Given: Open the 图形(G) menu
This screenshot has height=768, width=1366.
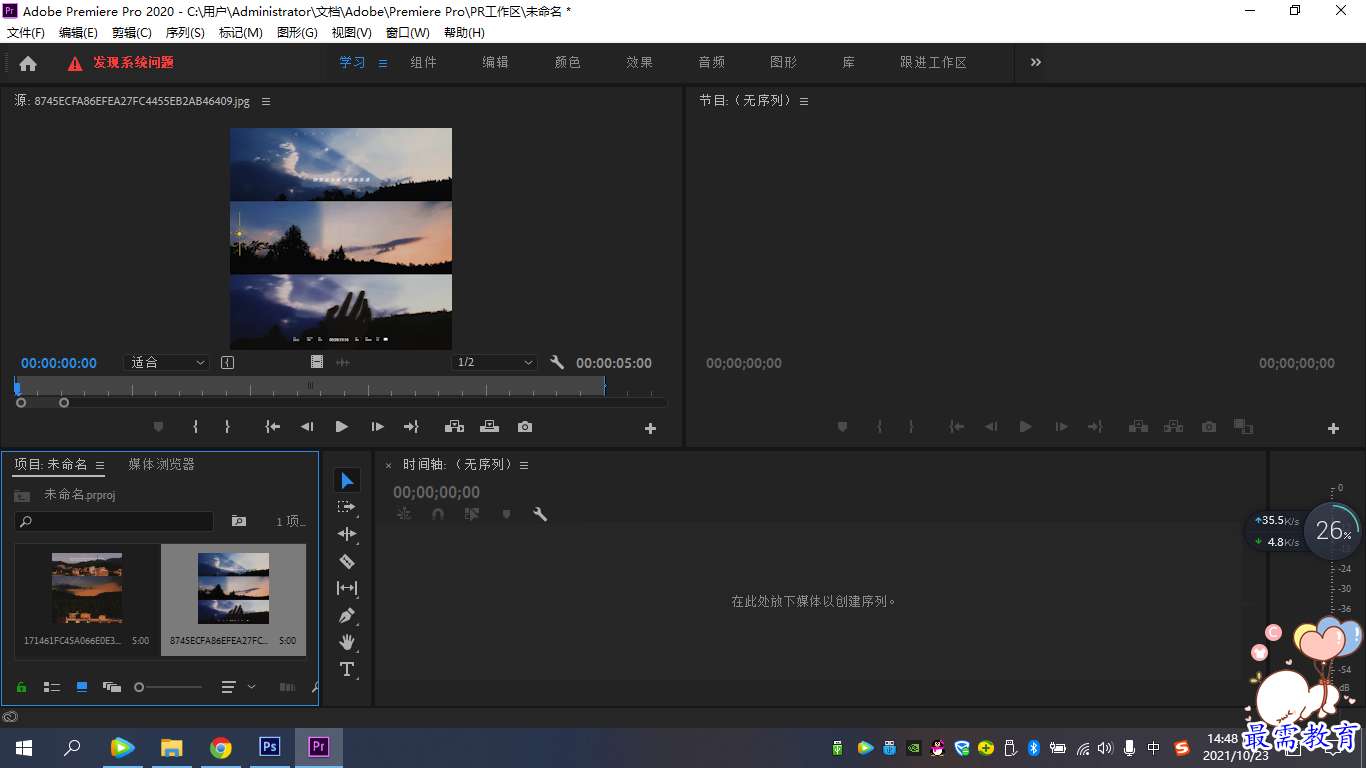Looking at the screenshot, I should (x=297, y=33).
